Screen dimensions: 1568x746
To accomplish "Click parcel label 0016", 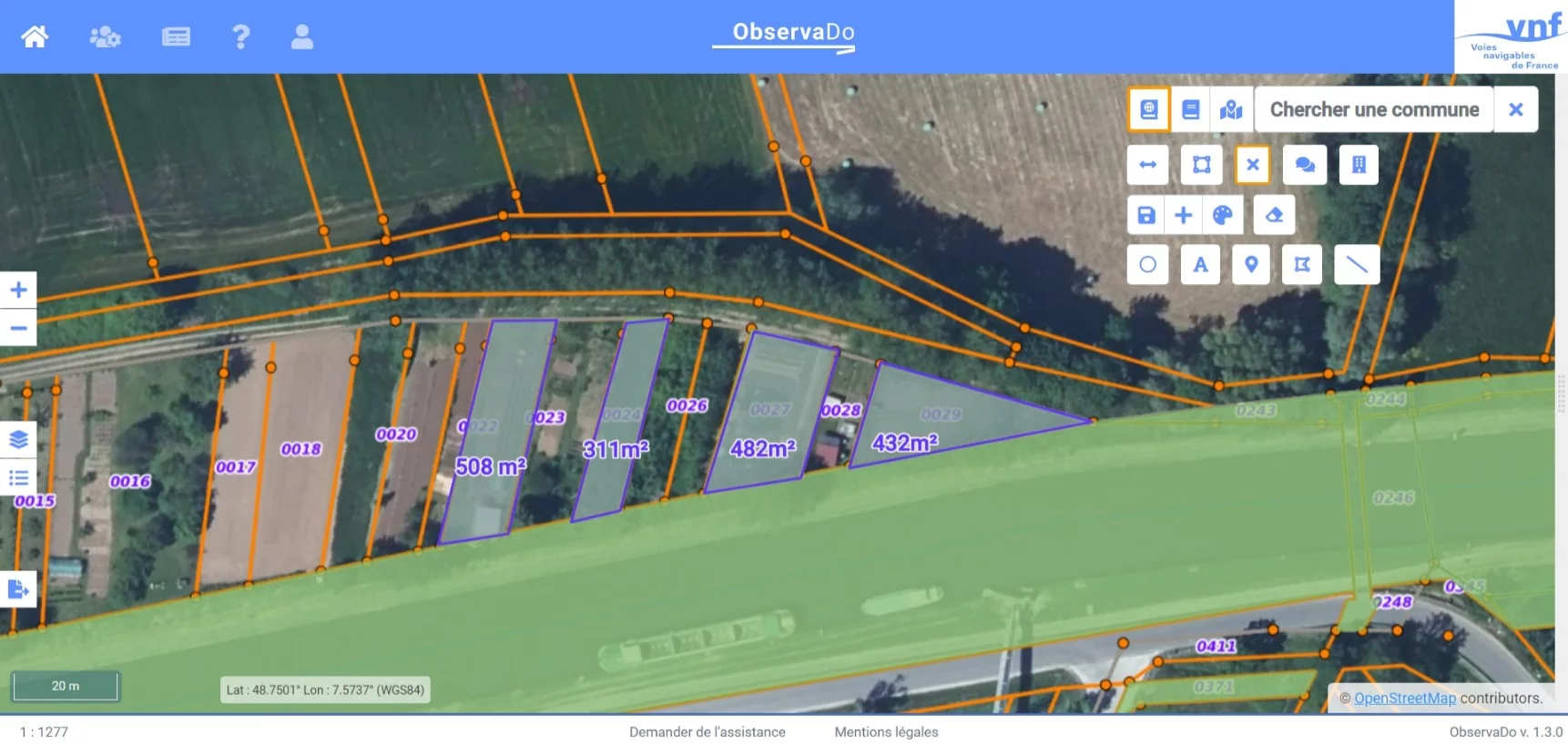I will pyautogui.click(x=130, y=481).
